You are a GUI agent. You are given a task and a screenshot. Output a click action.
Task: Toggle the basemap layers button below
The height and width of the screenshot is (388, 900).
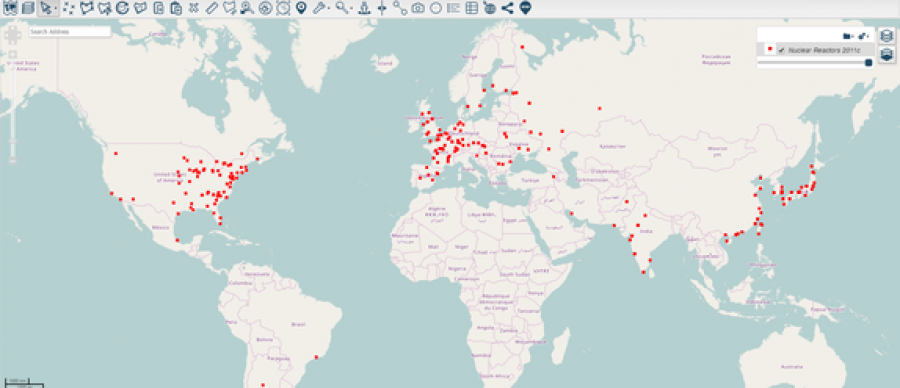[x=887, y=55]
